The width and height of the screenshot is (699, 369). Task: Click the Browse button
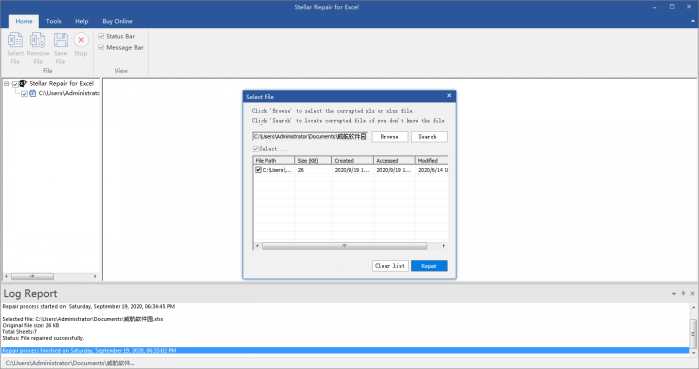(390, 137)
